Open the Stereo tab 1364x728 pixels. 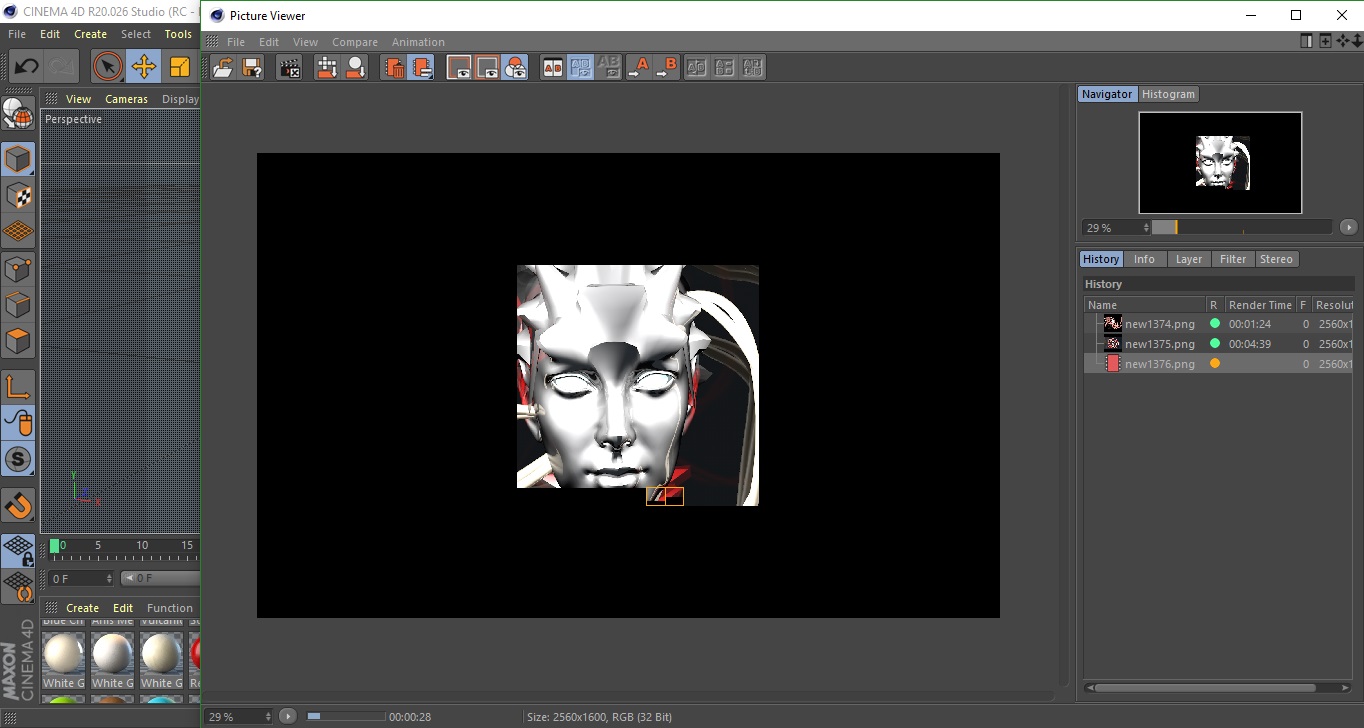pyautogui.click(x=1276, y=259)
